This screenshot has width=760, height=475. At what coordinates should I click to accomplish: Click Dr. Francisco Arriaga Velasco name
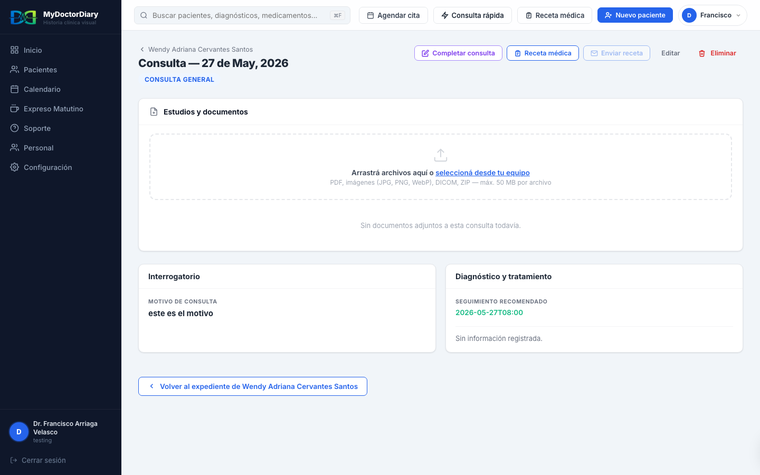pos(65,428)
